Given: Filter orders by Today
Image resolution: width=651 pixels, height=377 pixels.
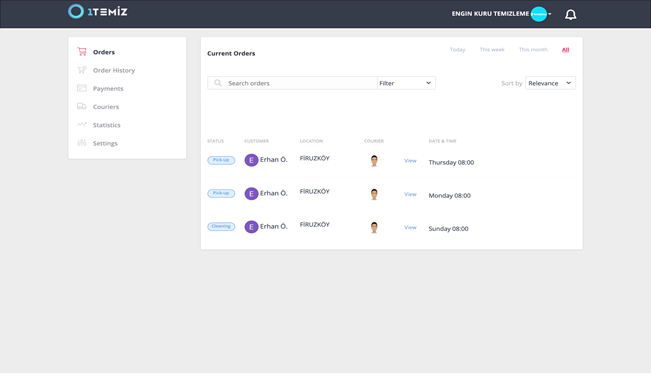Looking at the screenshot, I should [x=458, y=49].
